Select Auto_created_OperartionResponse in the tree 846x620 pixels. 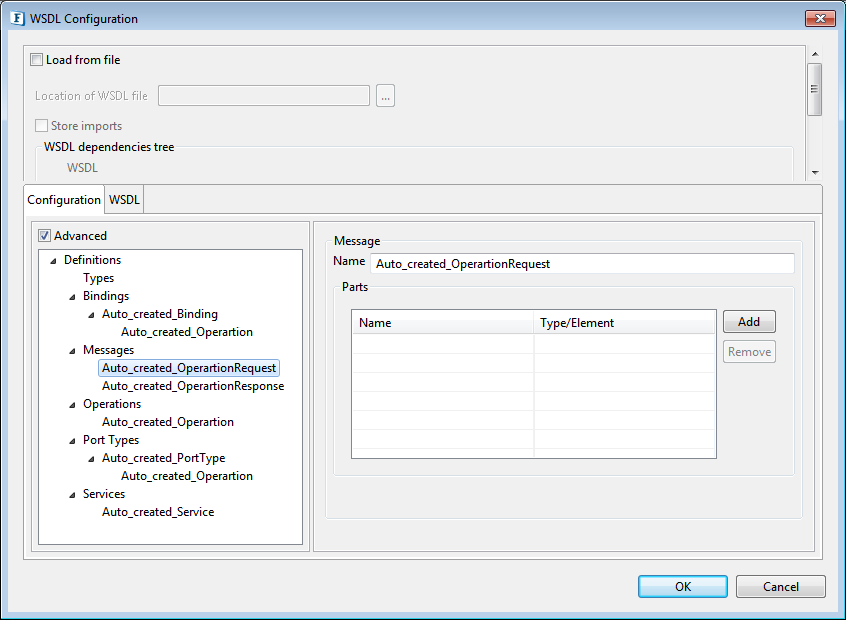click(193, 386)
